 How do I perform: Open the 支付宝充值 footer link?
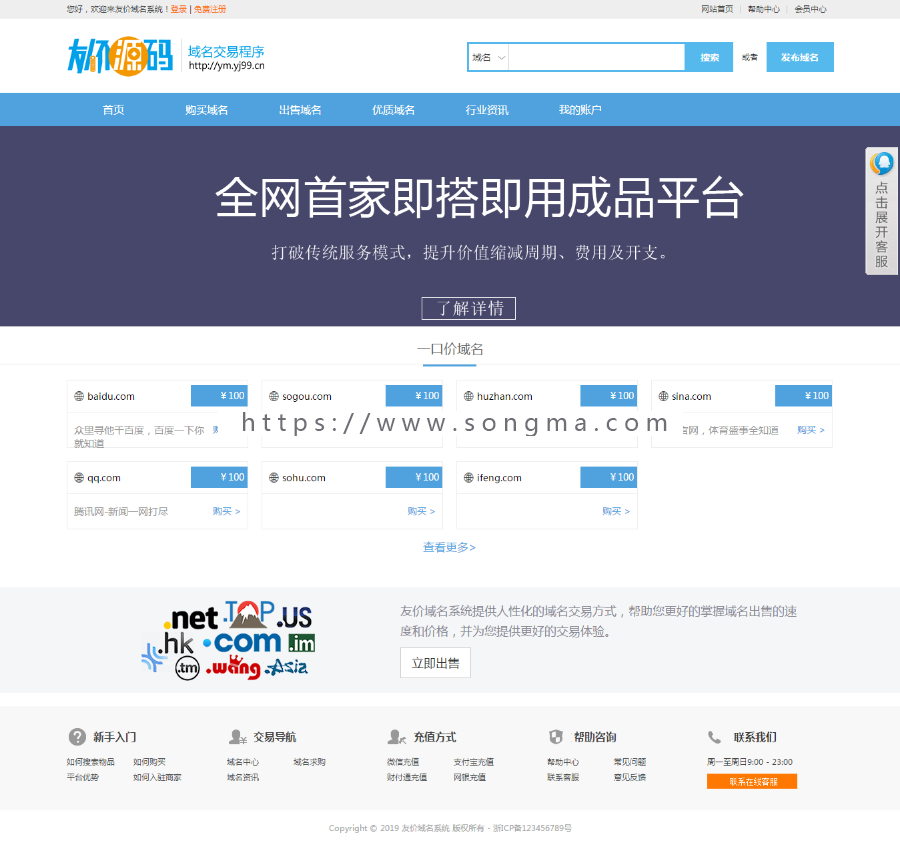click(474, 762)
